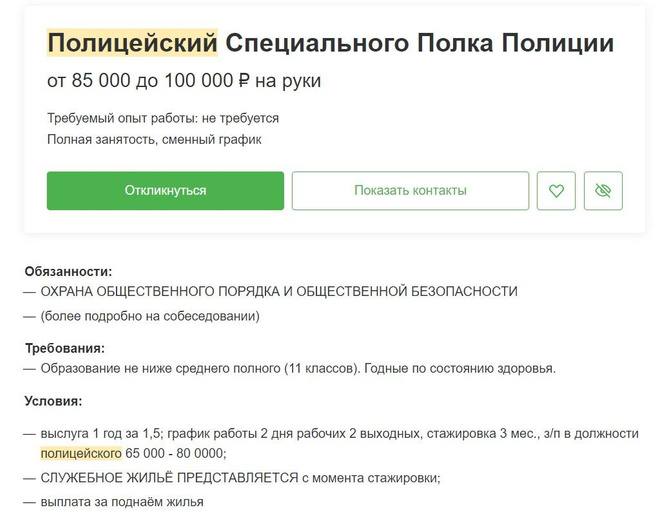This screenshot has width=656, height=521.
Task: Click highlighted word полицейского in conditions
Action: pyautogui.click(x=80, y=453)
